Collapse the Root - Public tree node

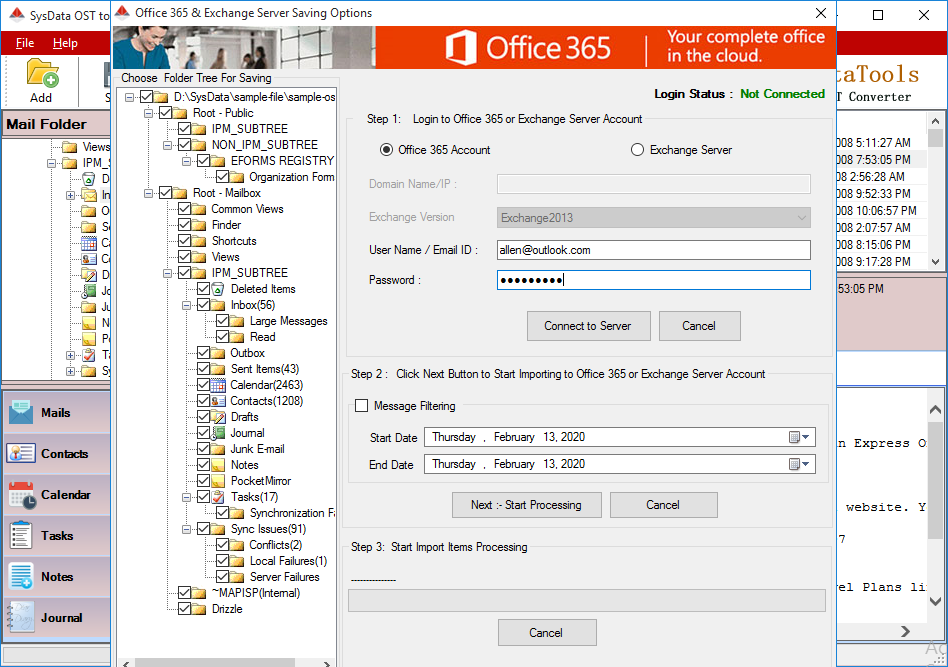coord(149,113)
